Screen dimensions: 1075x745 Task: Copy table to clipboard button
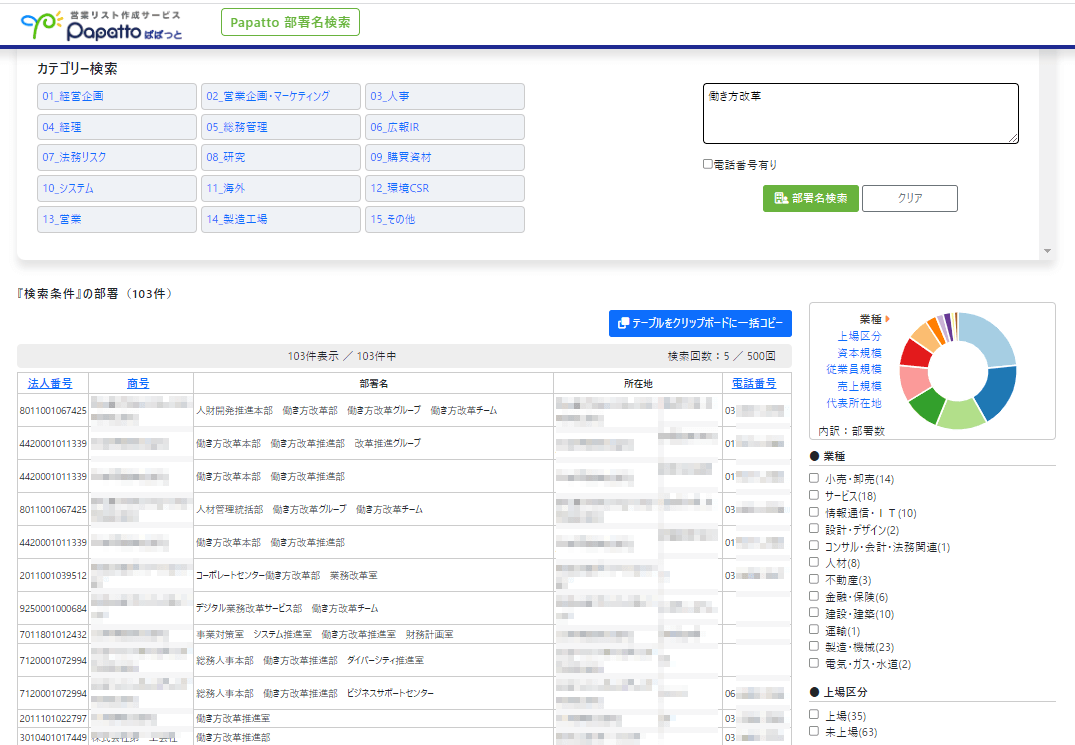click(700, 323)
